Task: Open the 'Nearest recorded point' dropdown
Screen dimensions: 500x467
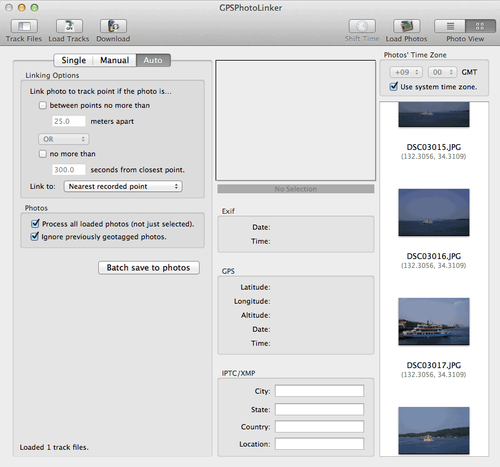Action: (x=123, y=186)
